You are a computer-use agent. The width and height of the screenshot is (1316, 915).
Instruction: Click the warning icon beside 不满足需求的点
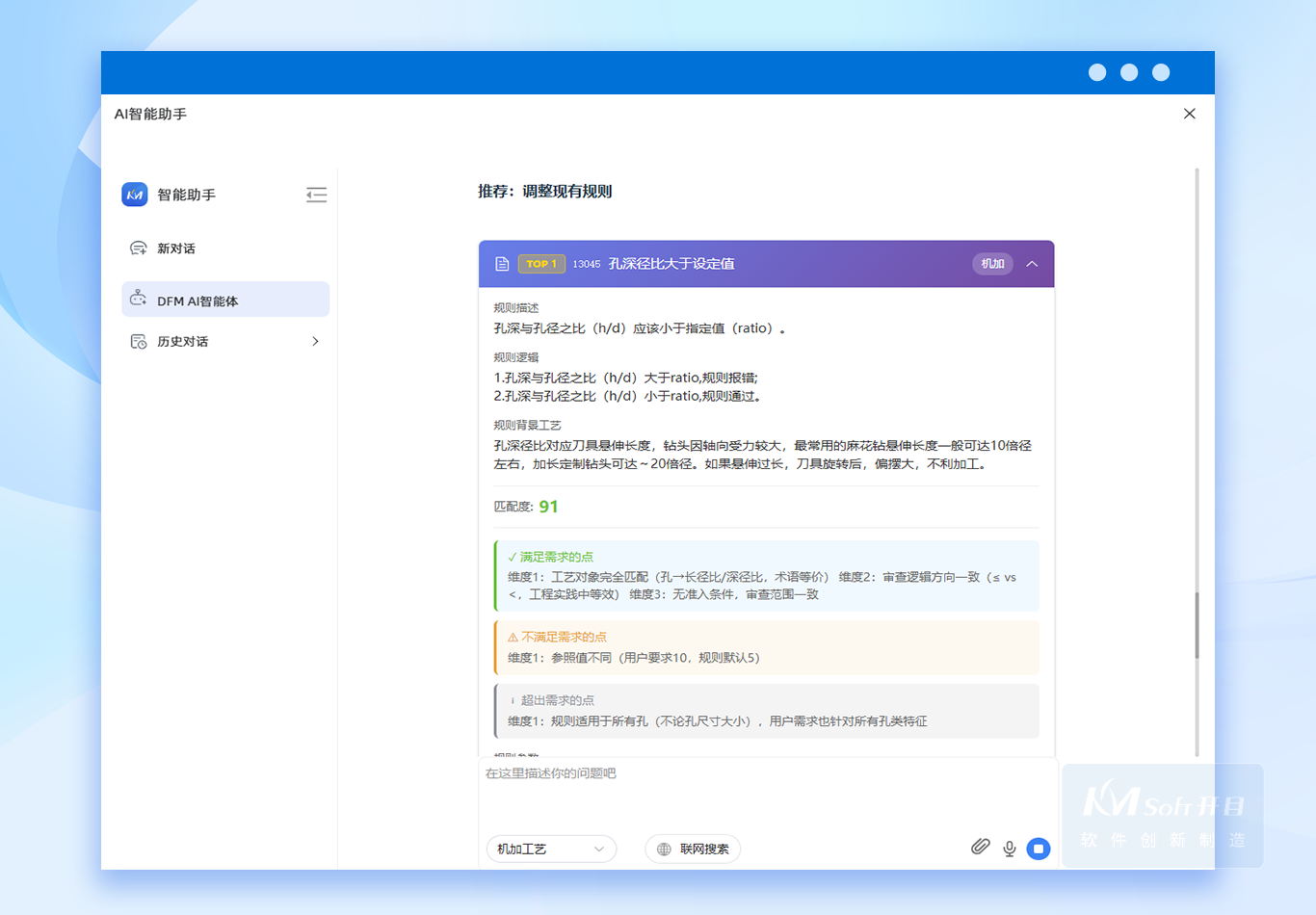click(513, 638)
